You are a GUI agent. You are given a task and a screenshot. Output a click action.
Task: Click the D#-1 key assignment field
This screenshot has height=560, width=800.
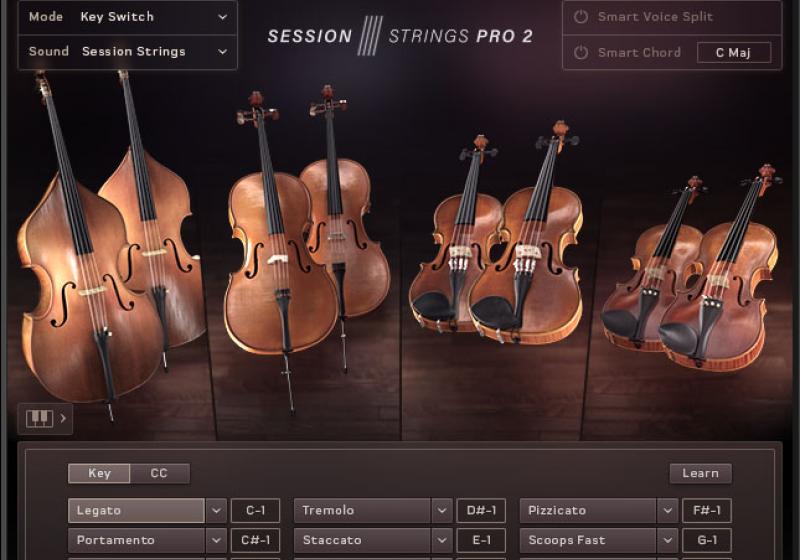pos(481,511)
